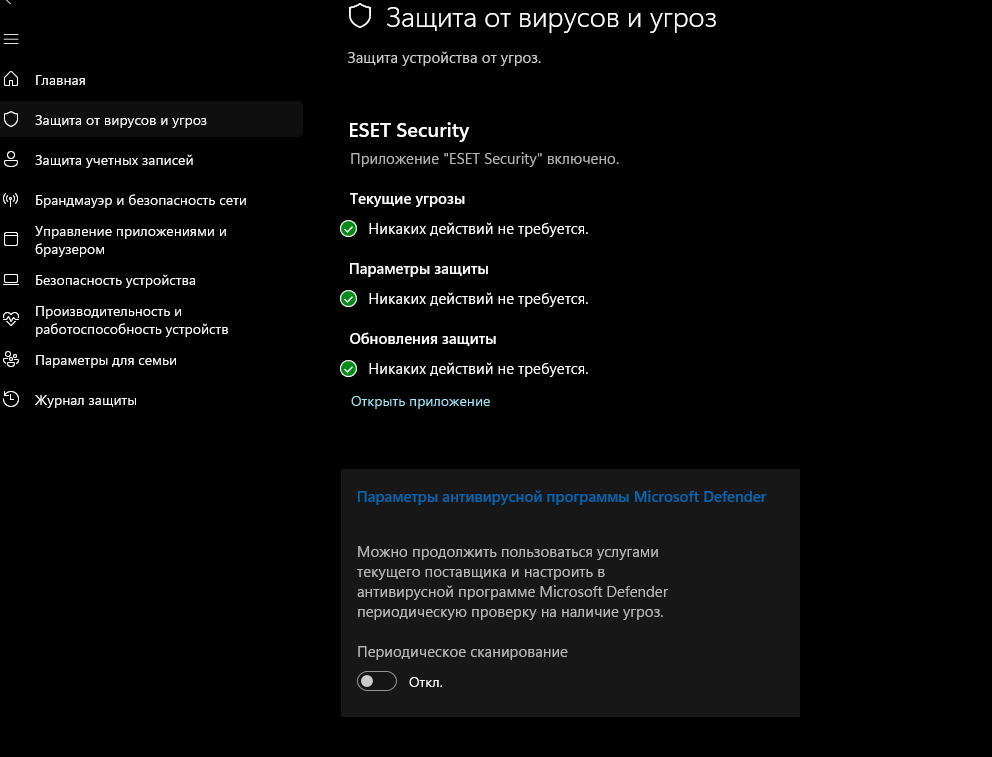Open the Главная menu item
Screen dimensions: 992x757
point(60,80)
